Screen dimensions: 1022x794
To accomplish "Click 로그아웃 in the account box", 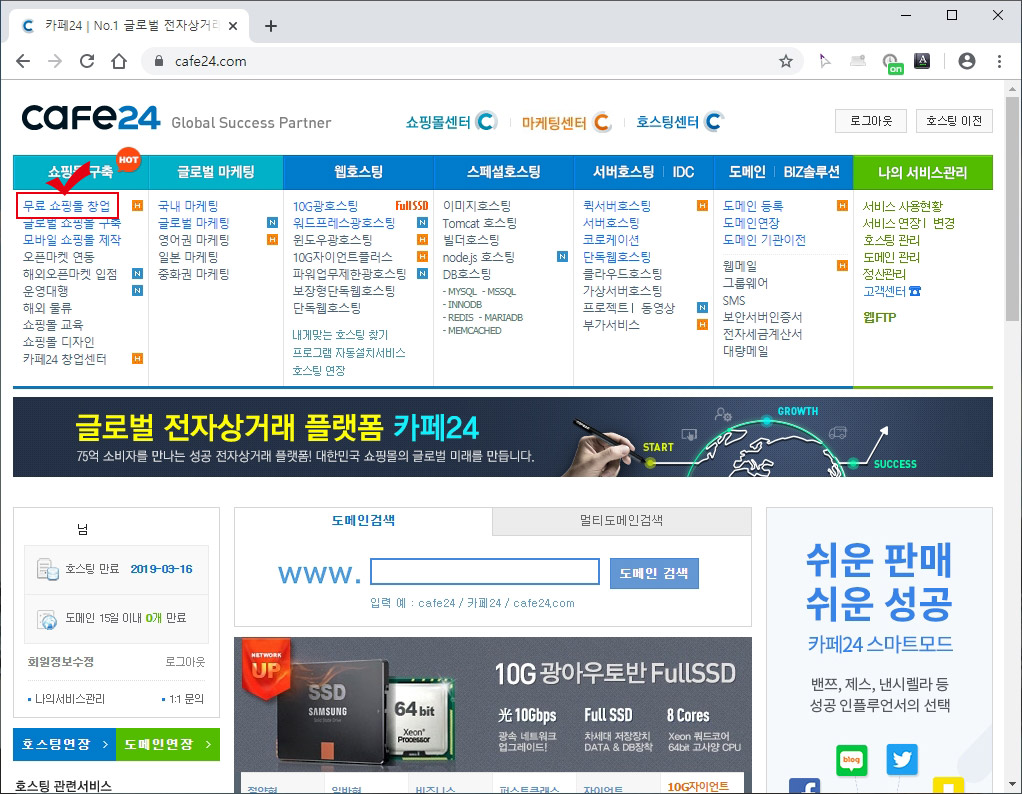I will (x=184, y=662).
